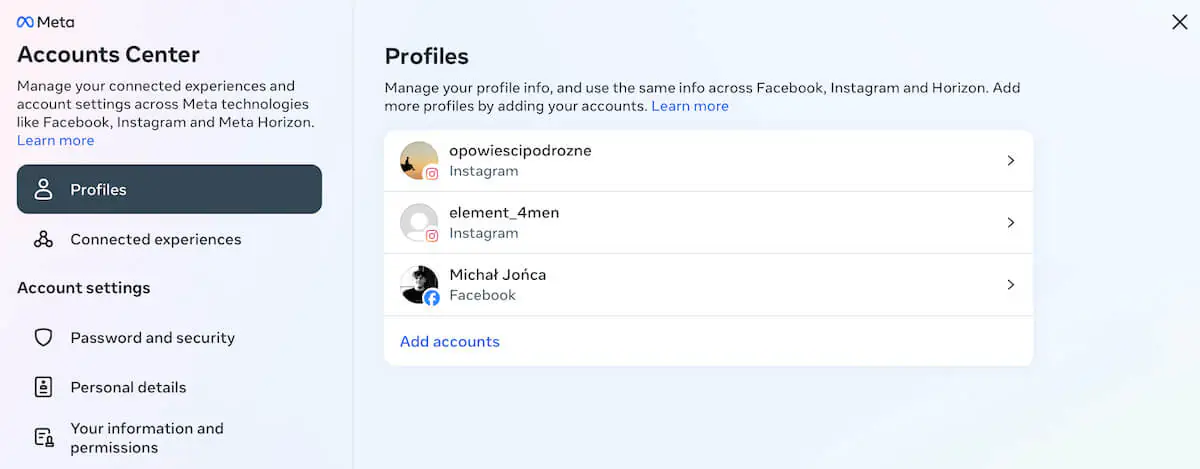Click the Add accounts link
Viewport: 1200px width, 469px height.
[450, 342]
